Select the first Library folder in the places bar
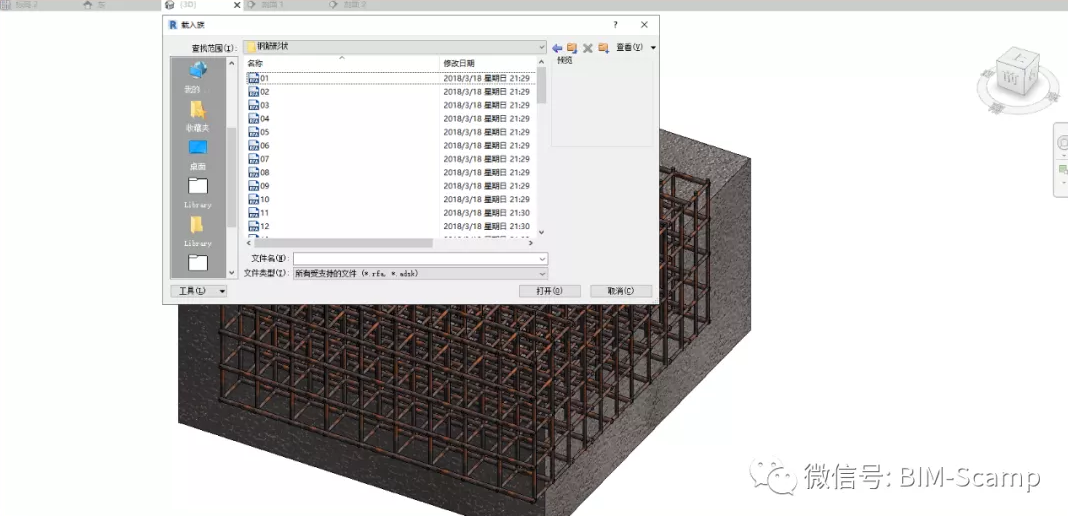Image resolution: width=1068 pixels, height=516 pixels. [x=198, y=193]
